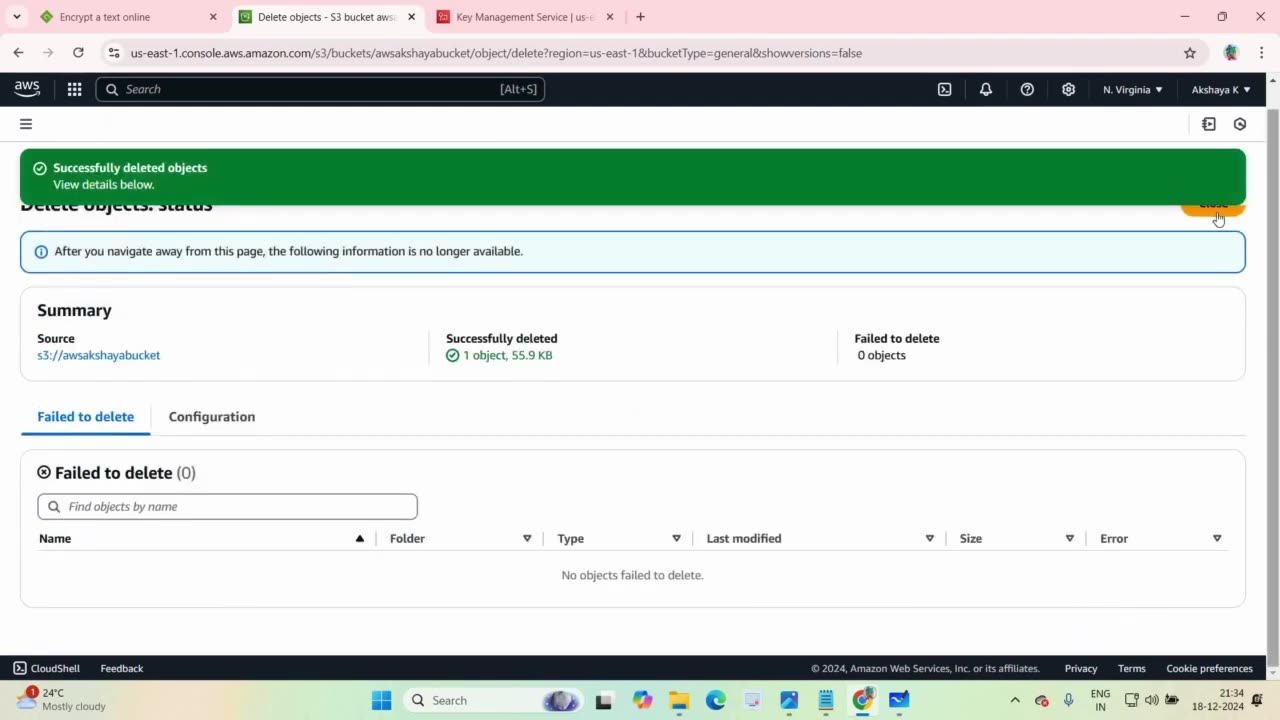The width and height of the screenshot is (1280, 720).
Task: Open the clock-shaped icon at top right
Action: coord(1240,124)
